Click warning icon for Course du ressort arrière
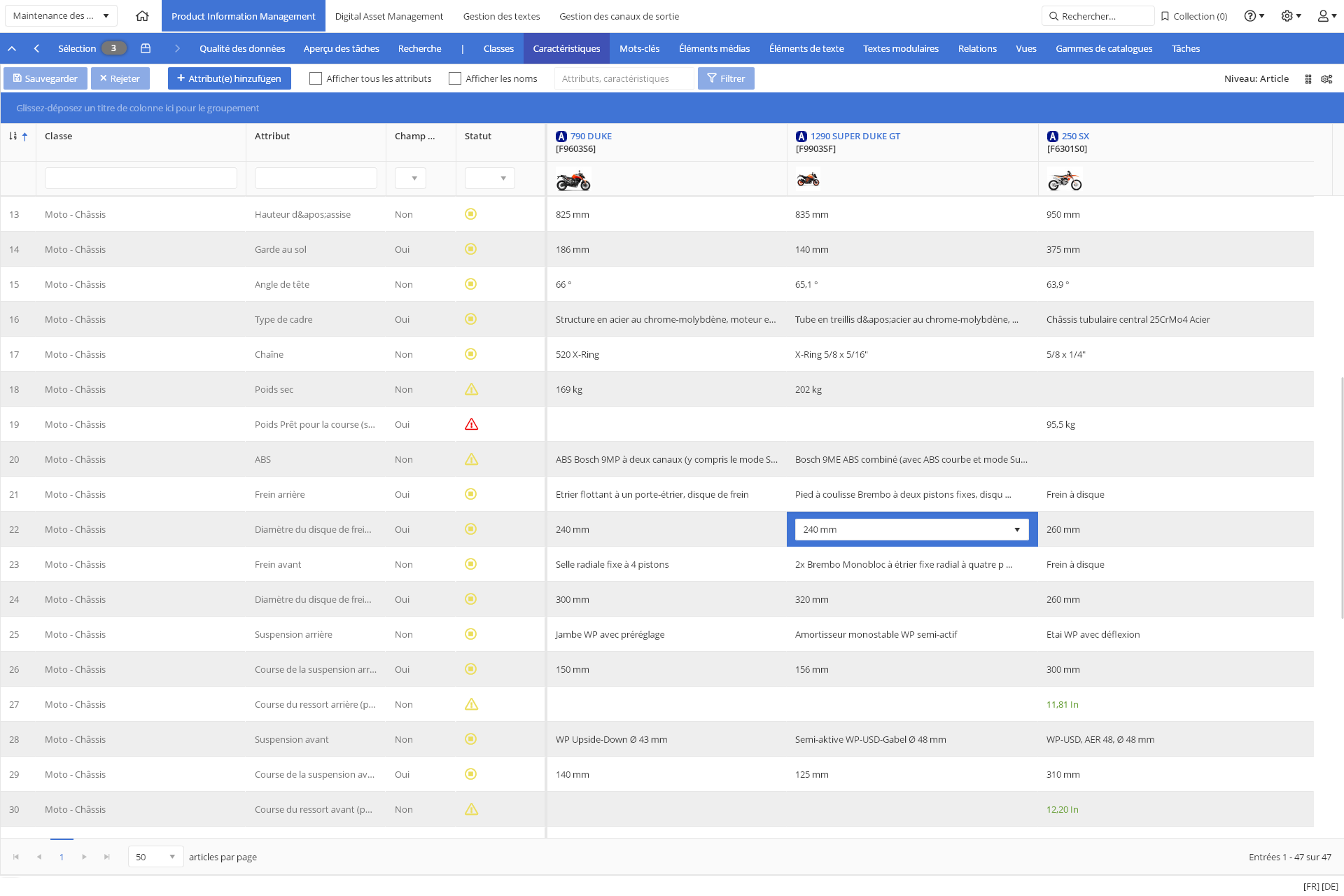 (472, 704)
